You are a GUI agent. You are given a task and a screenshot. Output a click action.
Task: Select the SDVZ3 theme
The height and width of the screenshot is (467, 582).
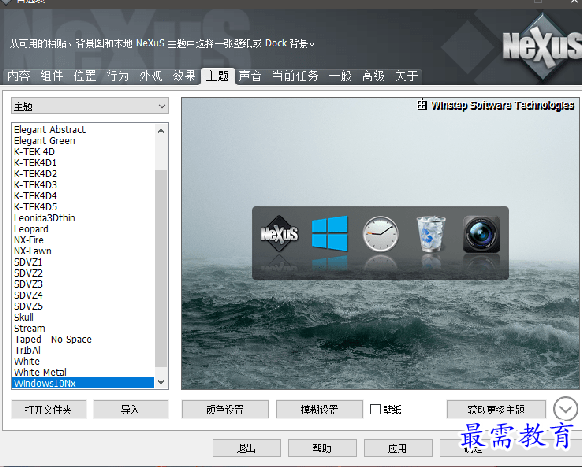83,284
